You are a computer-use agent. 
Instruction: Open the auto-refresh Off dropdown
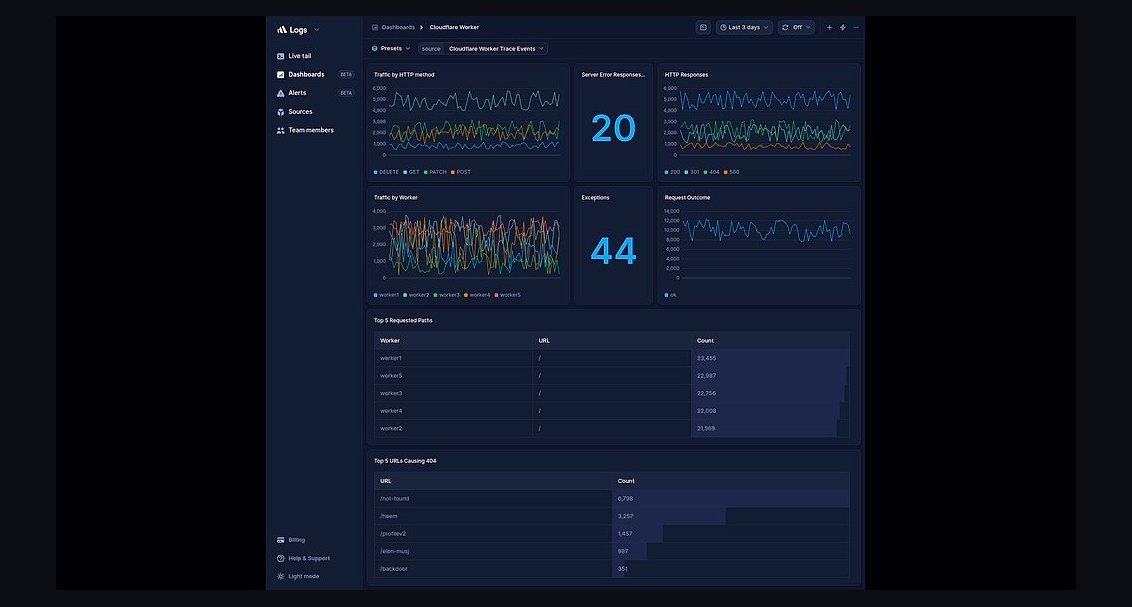pos(796,27)
